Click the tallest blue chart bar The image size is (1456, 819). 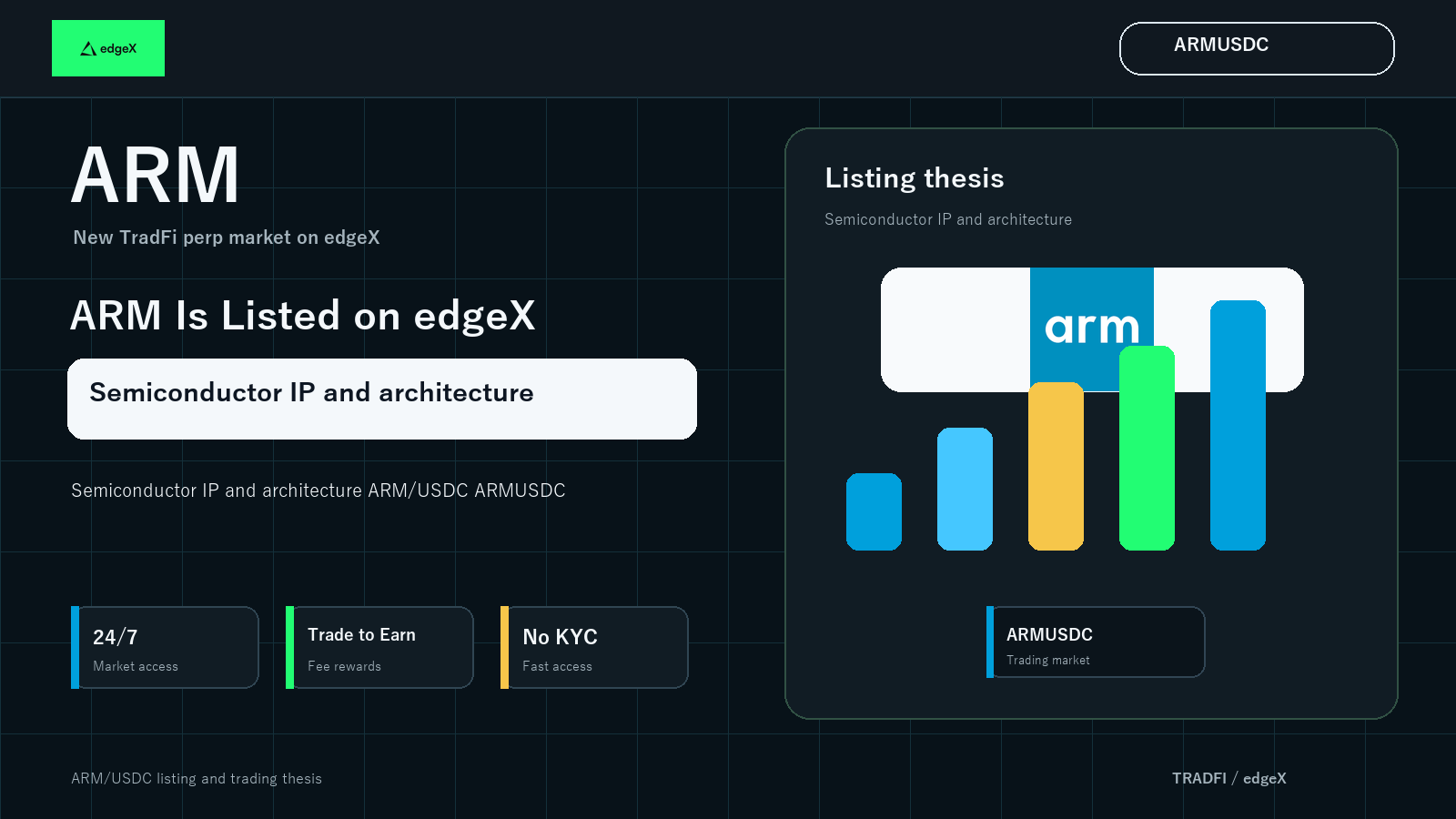(1238, 425)
